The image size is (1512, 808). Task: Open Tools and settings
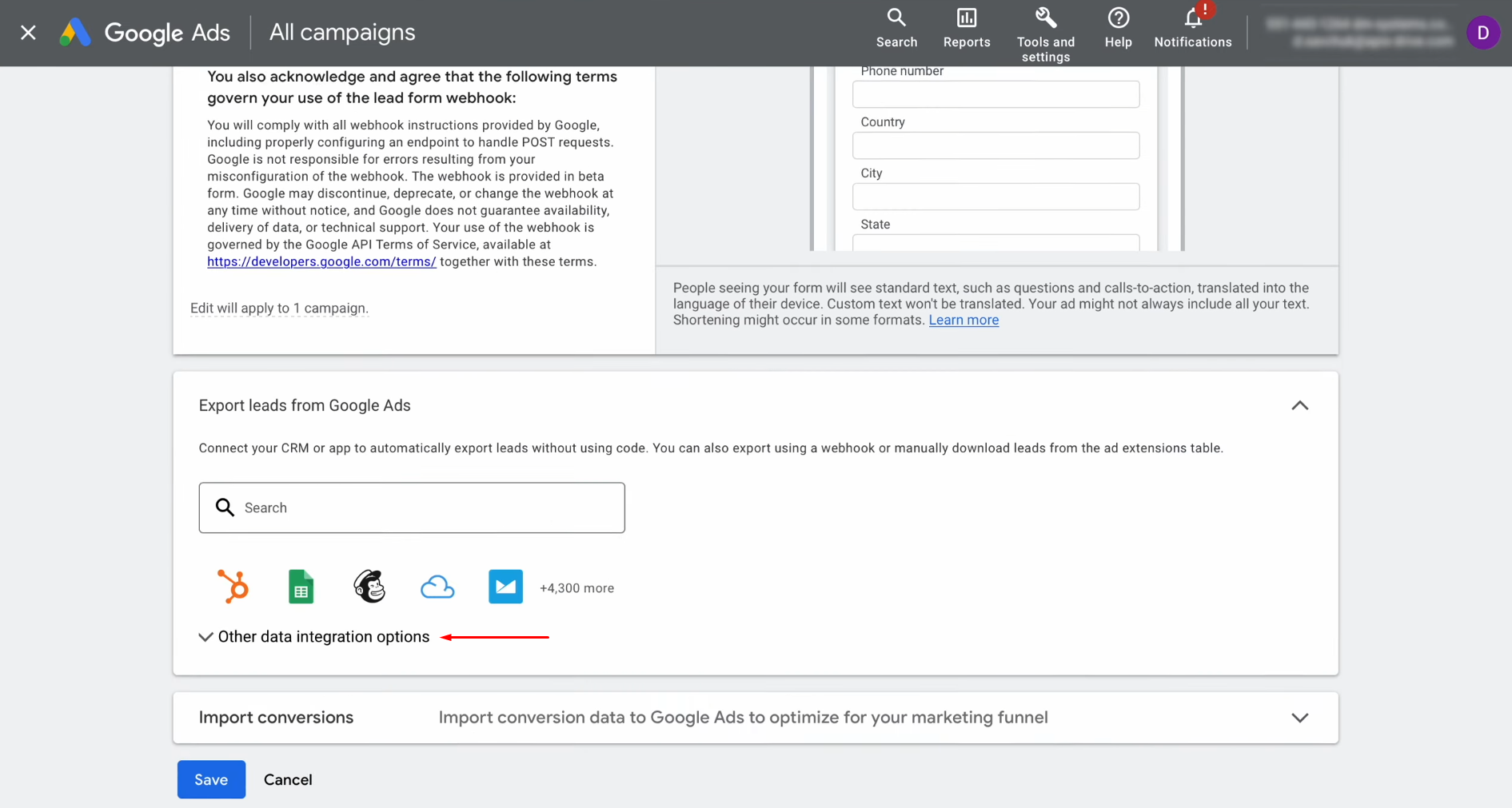coord(1045,35)
